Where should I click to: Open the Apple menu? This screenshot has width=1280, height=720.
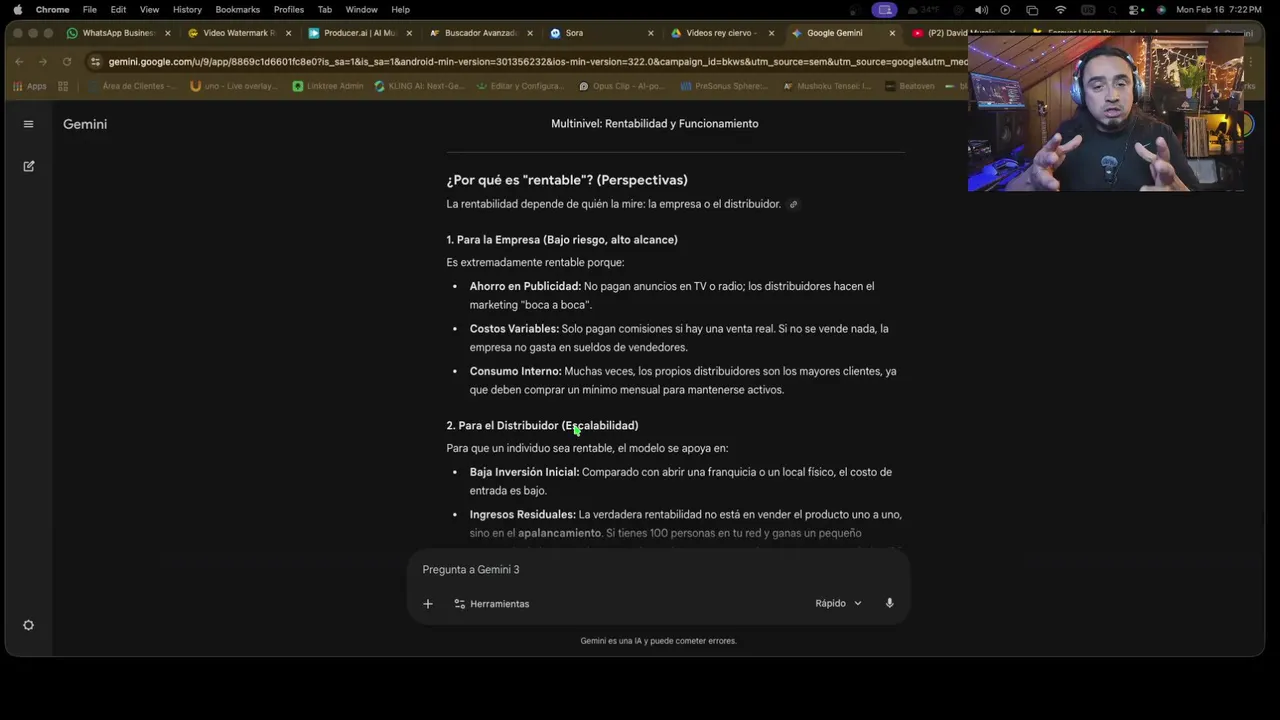tap(17, 9)
